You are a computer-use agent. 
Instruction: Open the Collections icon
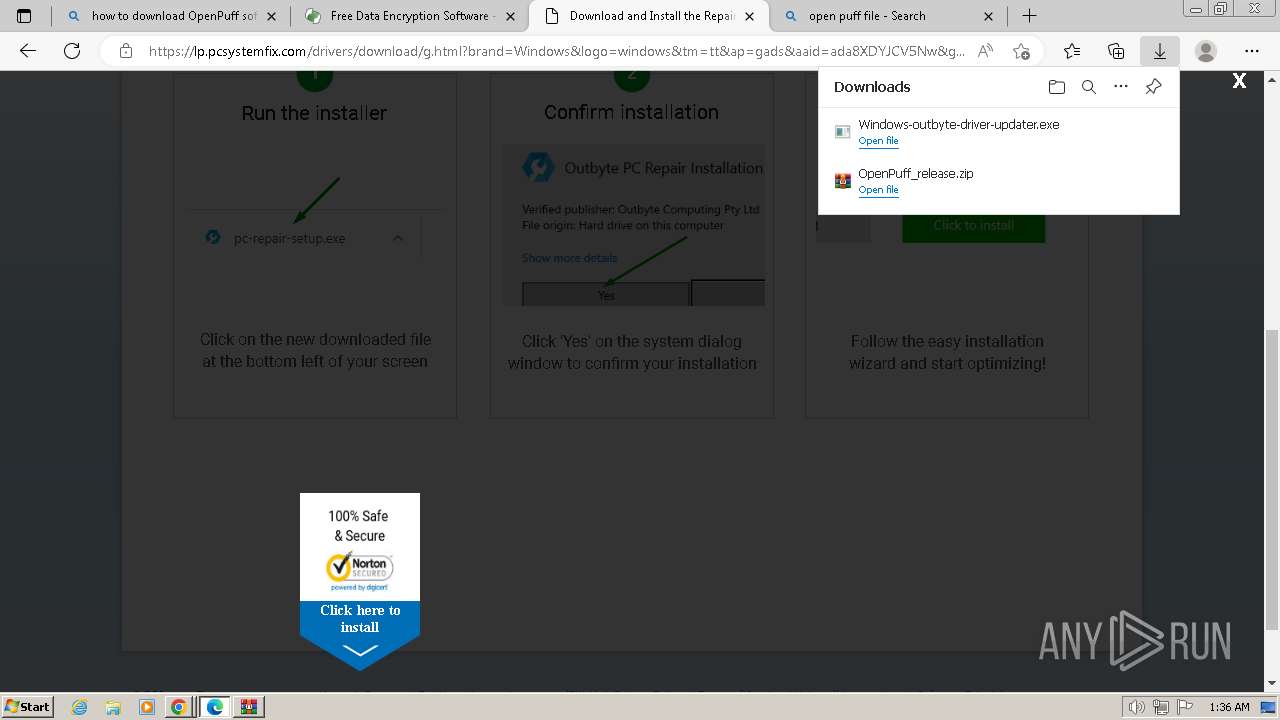click(x=1116, y=51)
